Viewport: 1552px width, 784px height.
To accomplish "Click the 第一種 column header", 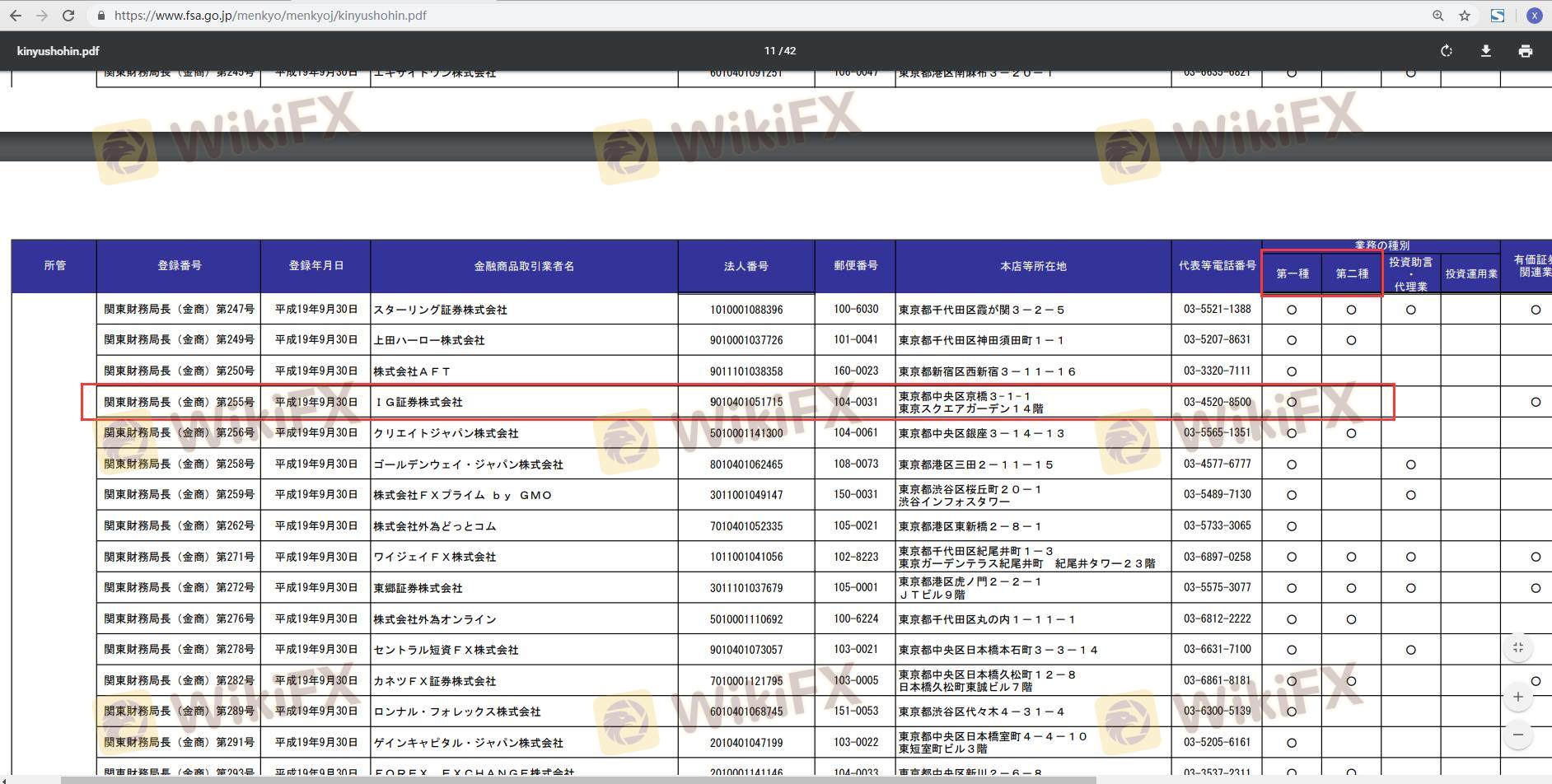I will (1292, 273).
